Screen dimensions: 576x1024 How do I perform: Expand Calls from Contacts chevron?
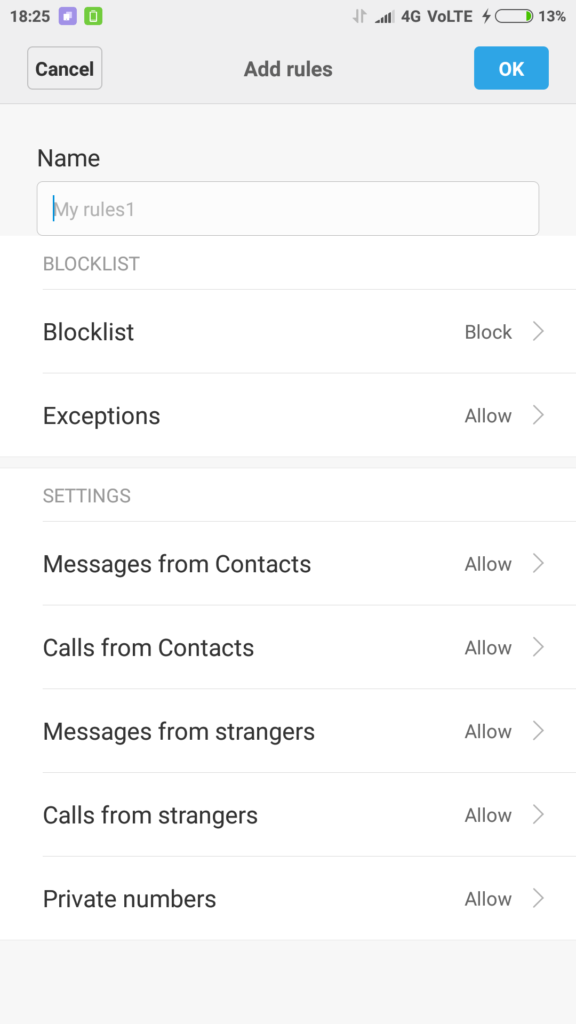pos(538,647)
